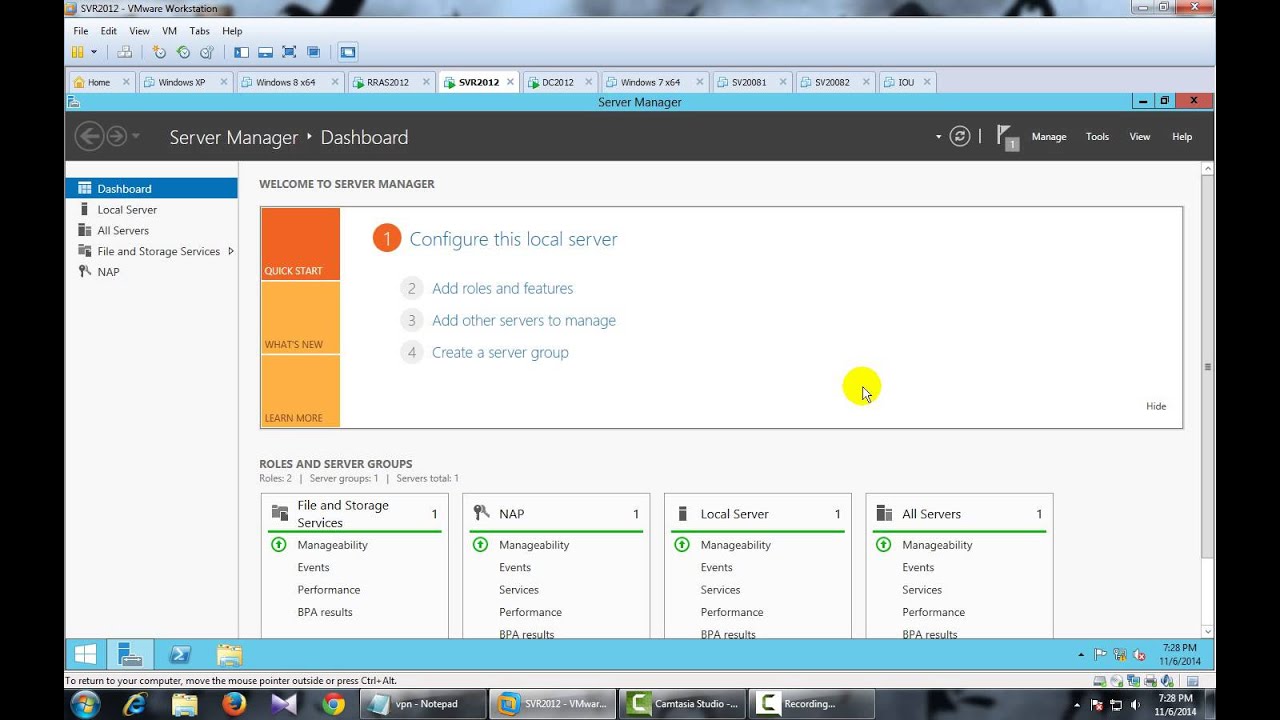Click the guest Start button

click(86, 655)
